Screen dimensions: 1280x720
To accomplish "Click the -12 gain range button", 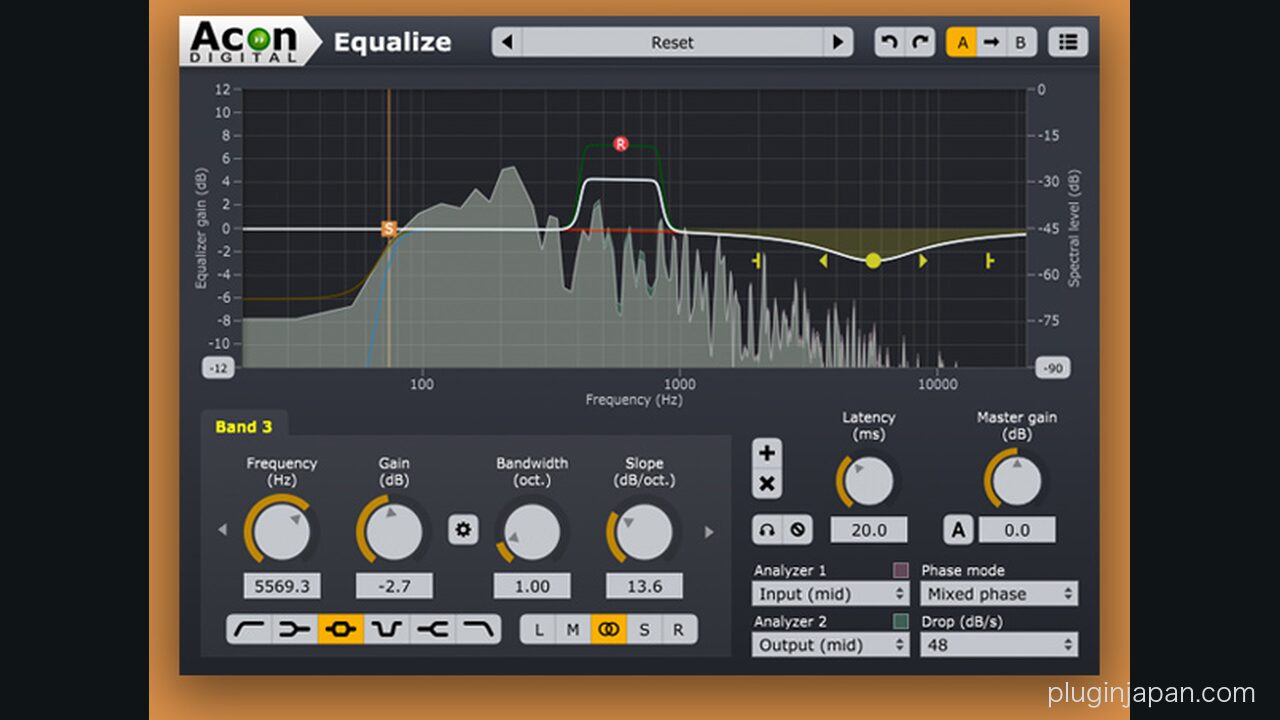I will tap(218, 368).
